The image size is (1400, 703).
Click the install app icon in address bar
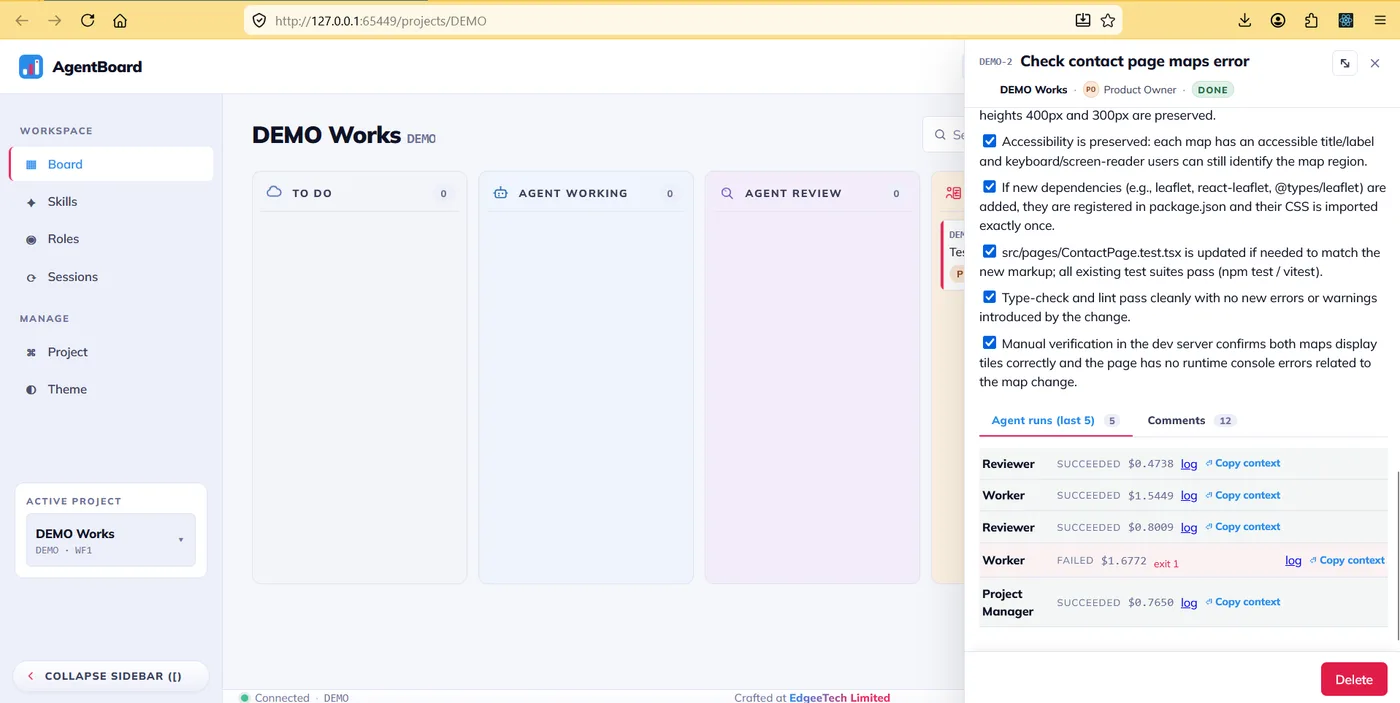[1083, 20]
